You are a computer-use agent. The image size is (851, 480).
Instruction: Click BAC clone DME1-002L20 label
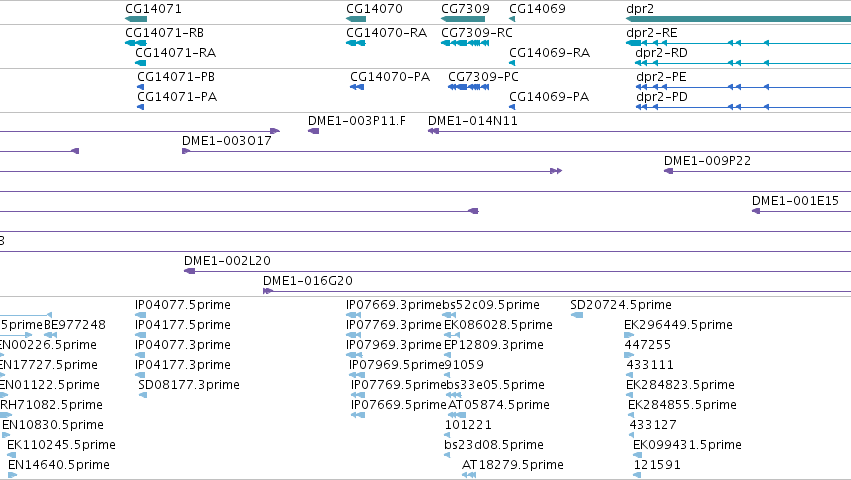(x=227, y=261)
